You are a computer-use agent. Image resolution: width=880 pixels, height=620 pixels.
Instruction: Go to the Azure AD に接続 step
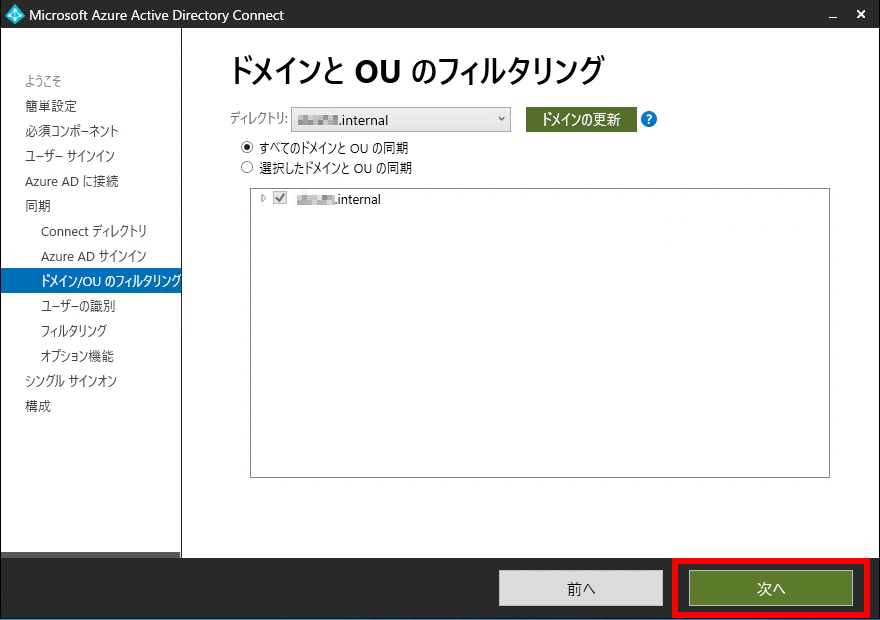72,181
